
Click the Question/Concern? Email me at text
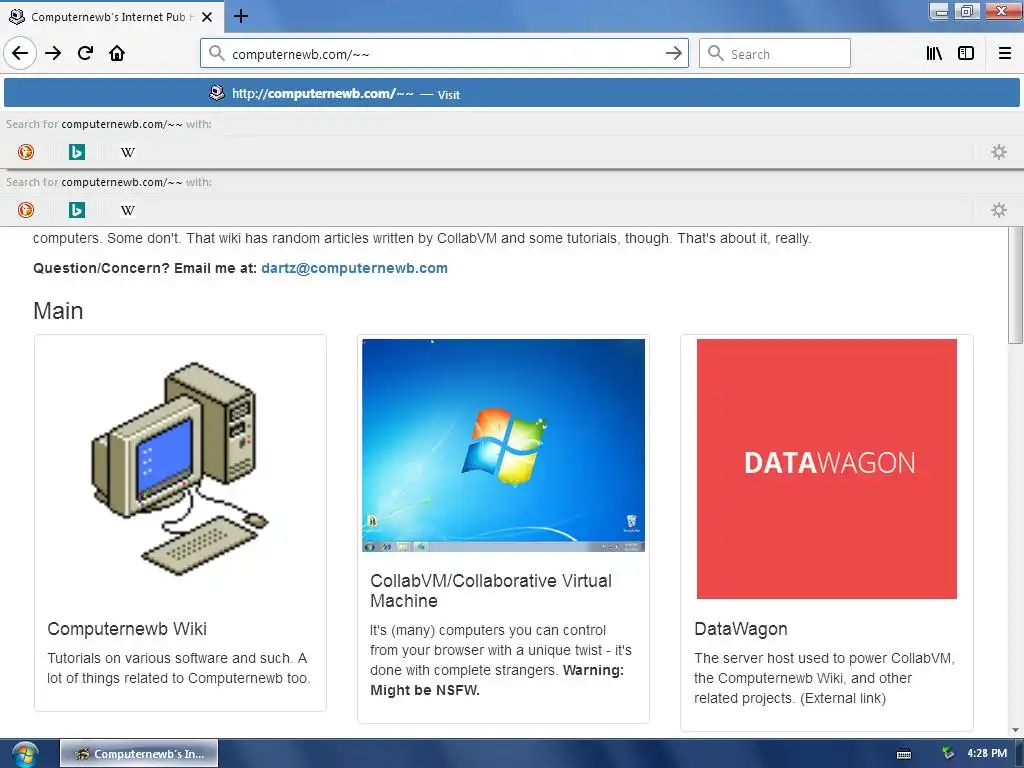(x=145, y=268)
